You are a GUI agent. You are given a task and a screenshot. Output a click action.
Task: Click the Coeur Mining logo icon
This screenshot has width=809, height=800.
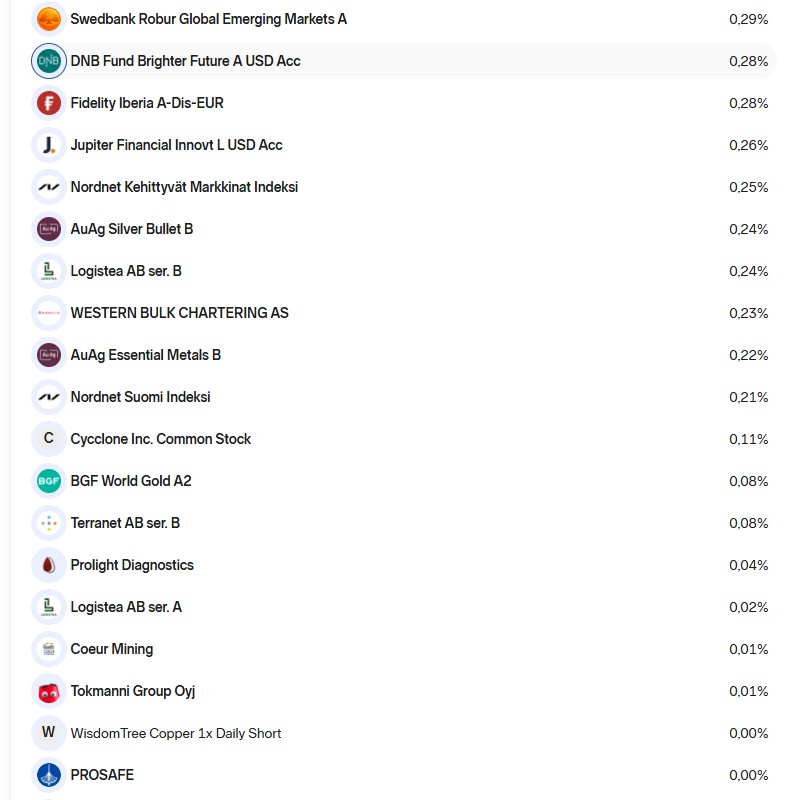pos(48,649)
